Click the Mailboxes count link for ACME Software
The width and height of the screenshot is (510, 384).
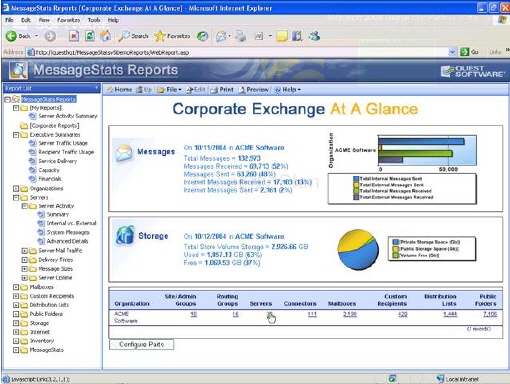point(350,314)
